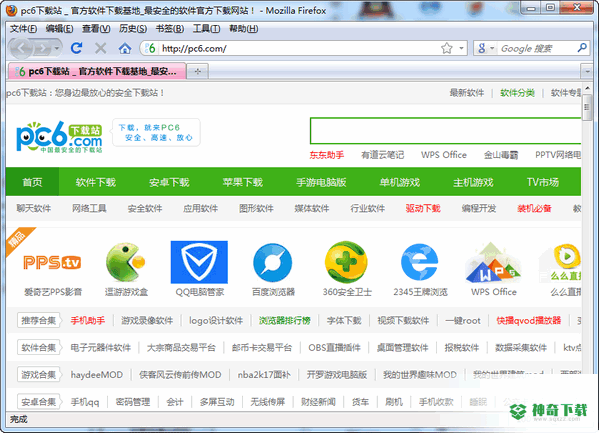Reload the page with refresh icon
This screenshot has height=433, width=599.
76,48
